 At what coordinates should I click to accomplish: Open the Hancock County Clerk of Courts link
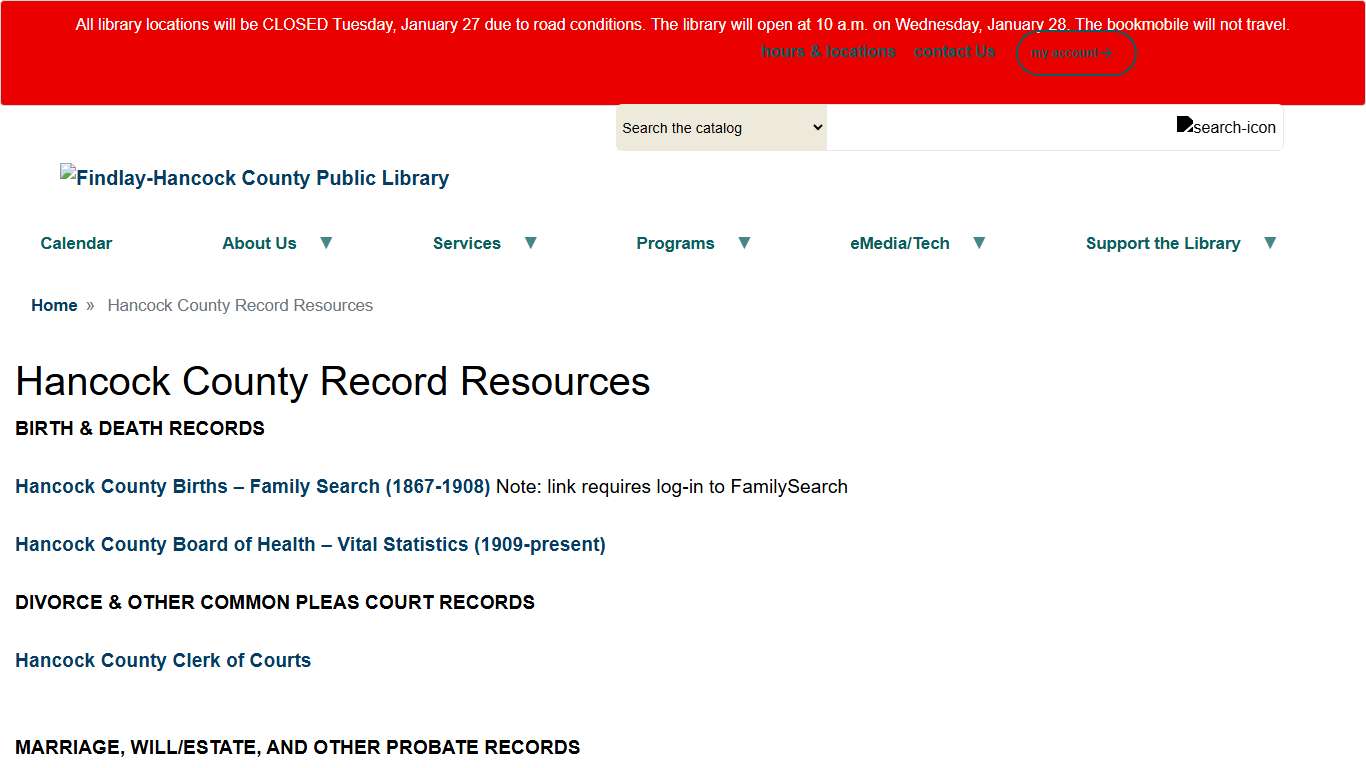(162, 660)
